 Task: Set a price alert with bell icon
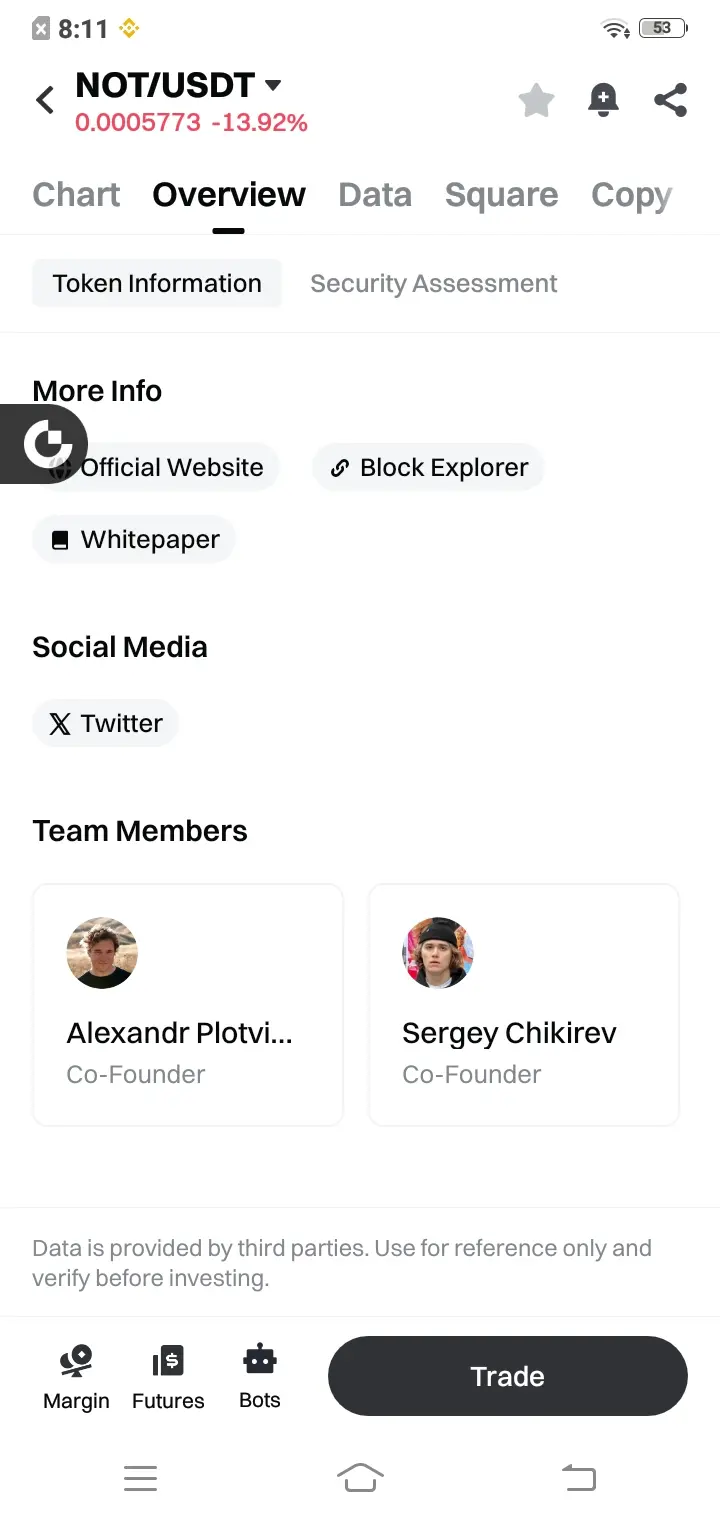tap(603, 100)
